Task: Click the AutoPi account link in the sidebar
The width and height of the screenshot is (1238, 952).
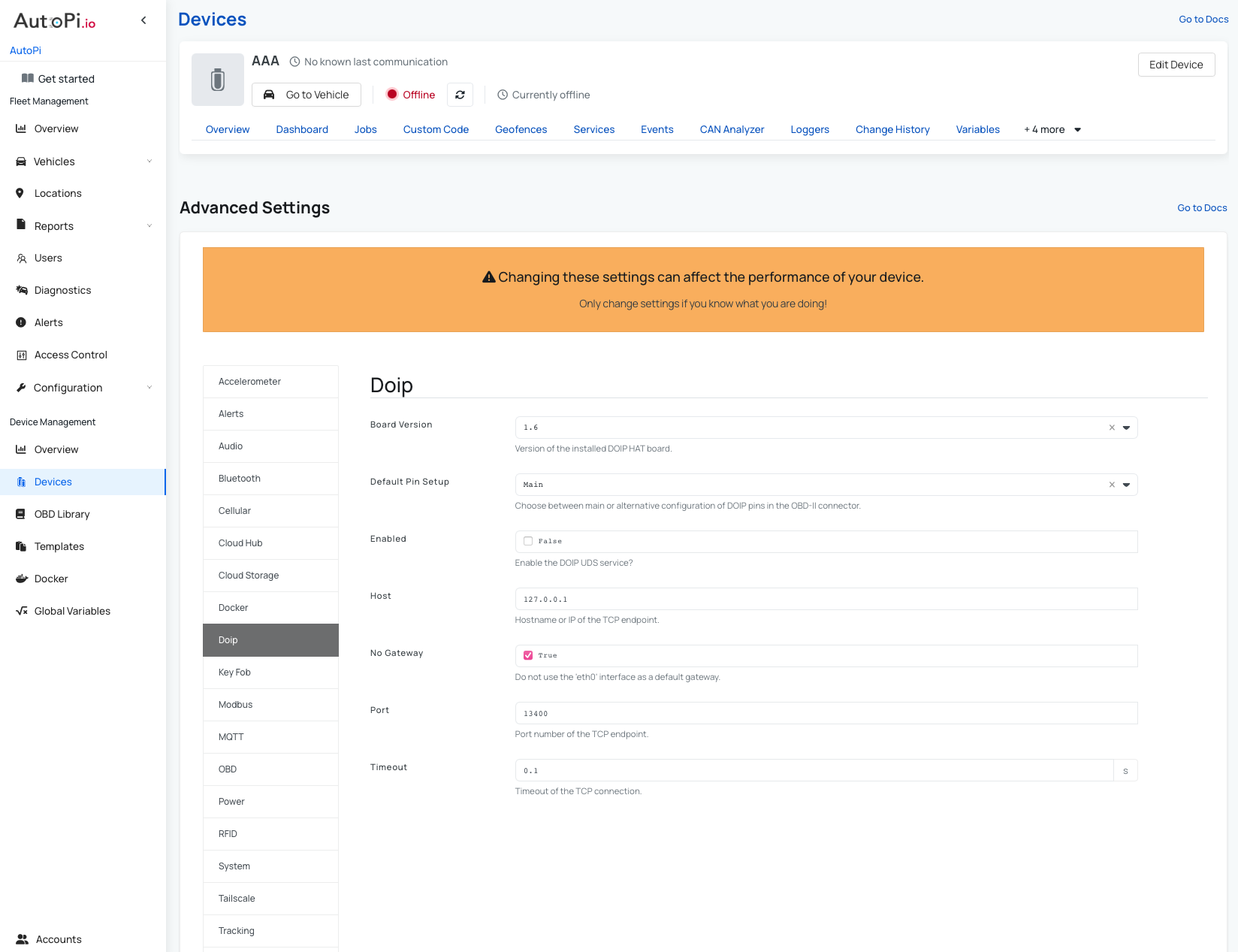Action: coord(26,50)
